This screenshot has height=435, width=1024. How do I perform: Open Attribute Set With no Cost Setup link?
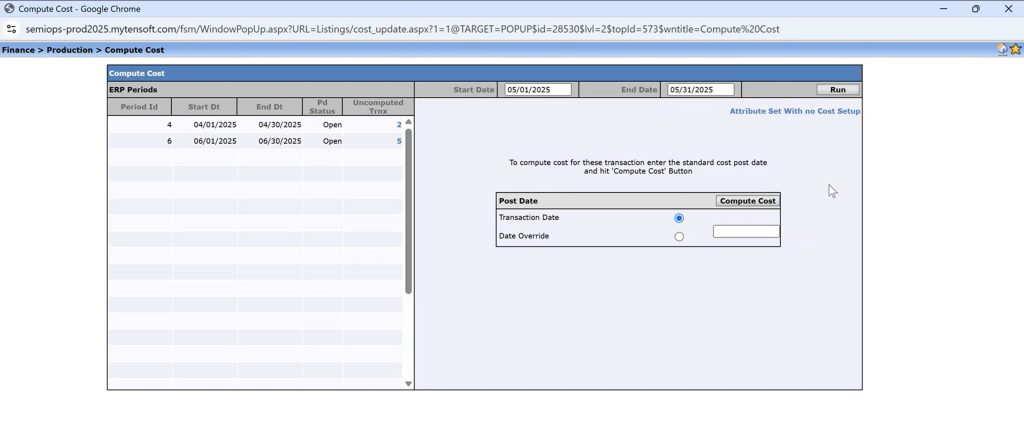click(x=794, y=111)
